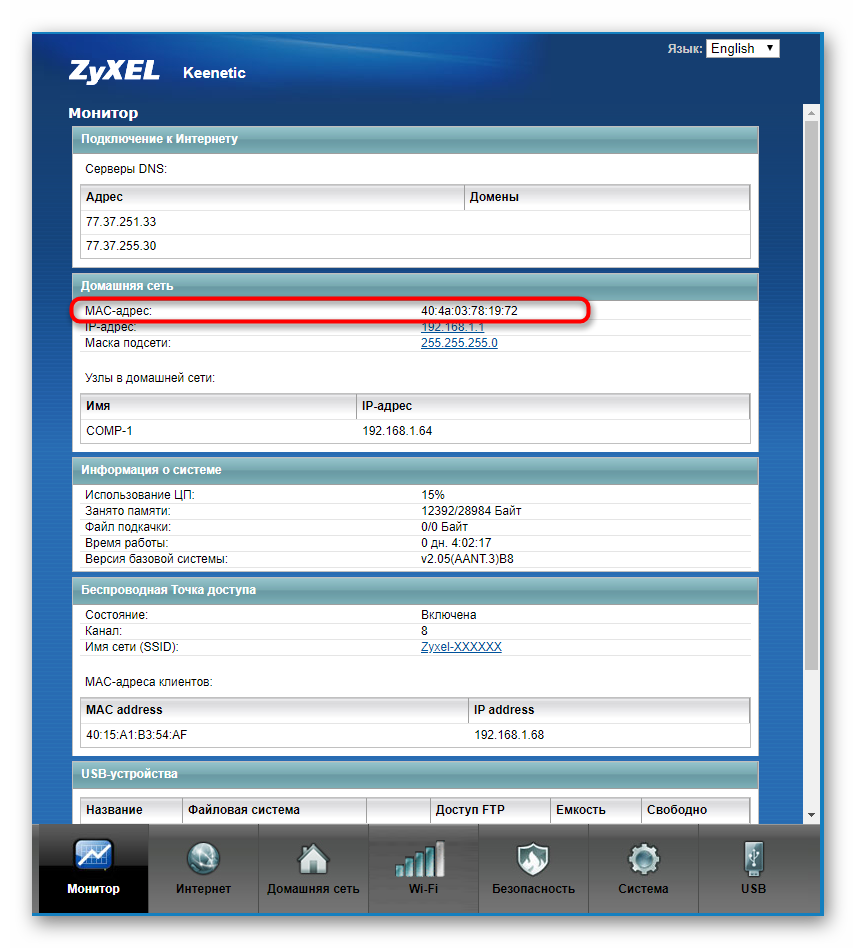This screenshot has width=856, height=948.
Task: Open the Домашняя сеть house icon
Action: (313, 858)
